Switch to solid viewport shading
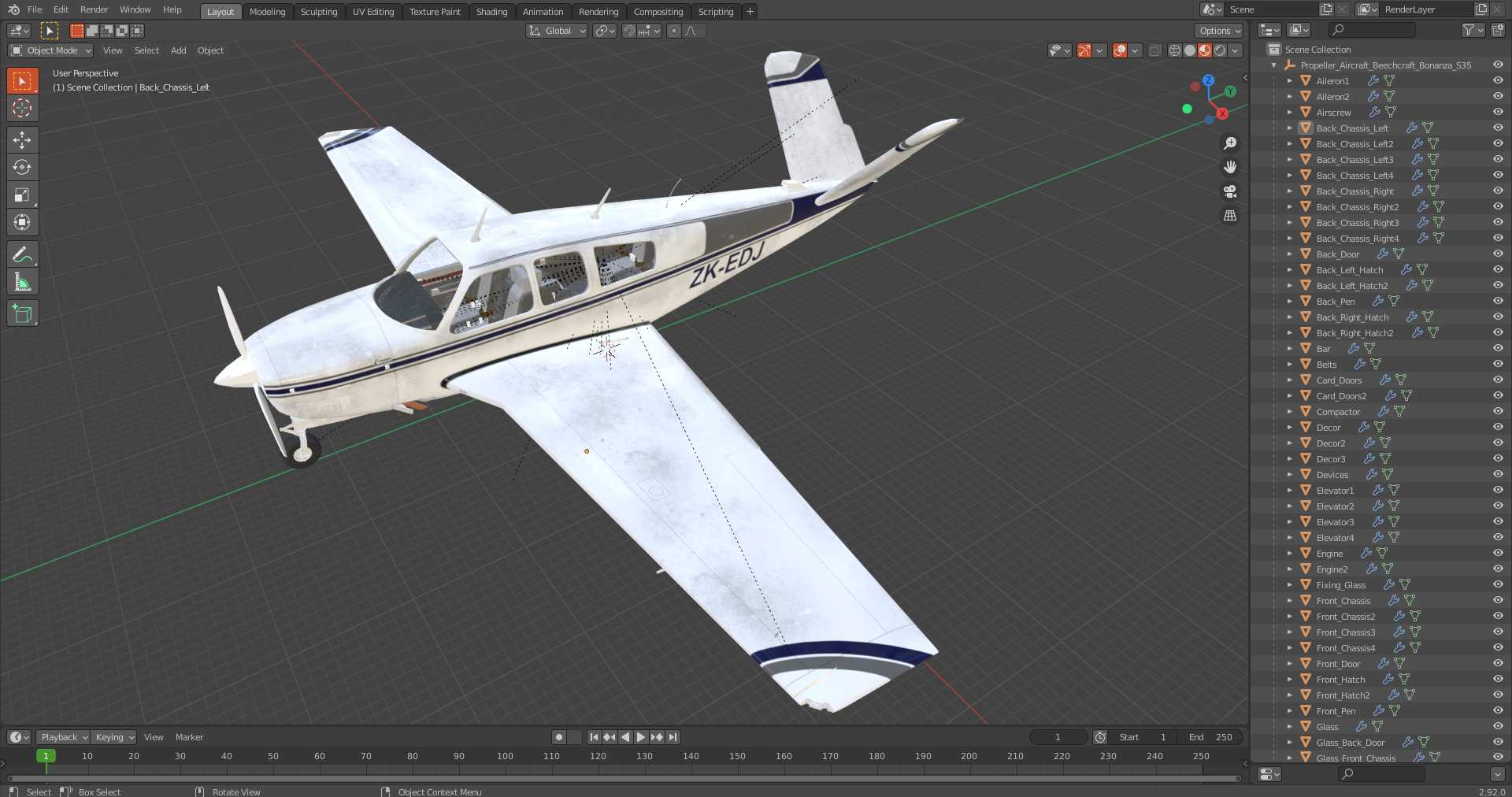 point(1190,50)
